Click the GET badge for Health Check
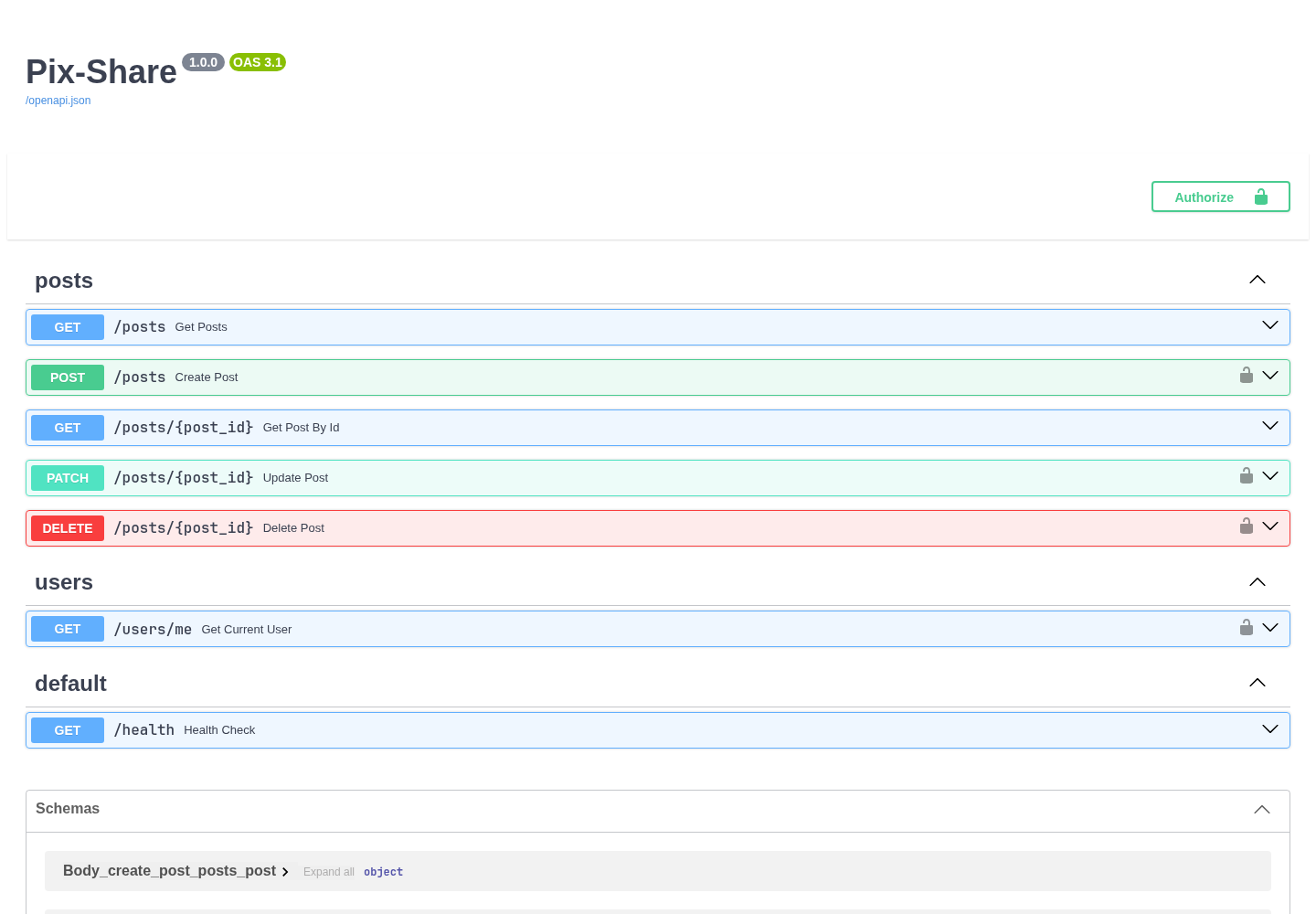 [68, 730]
